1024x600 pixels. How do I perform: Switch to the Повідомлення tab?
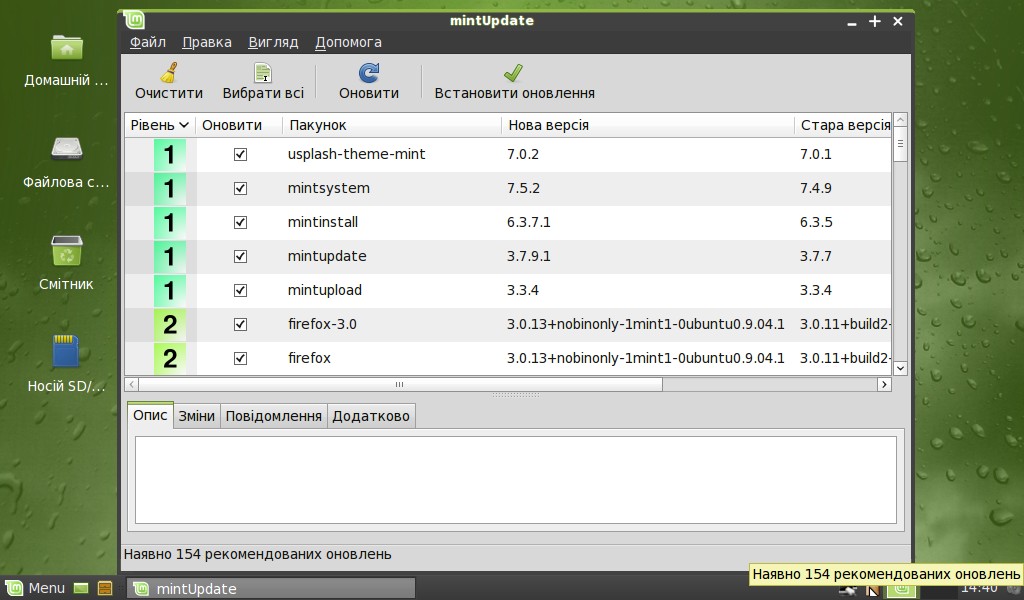point(274,416)
